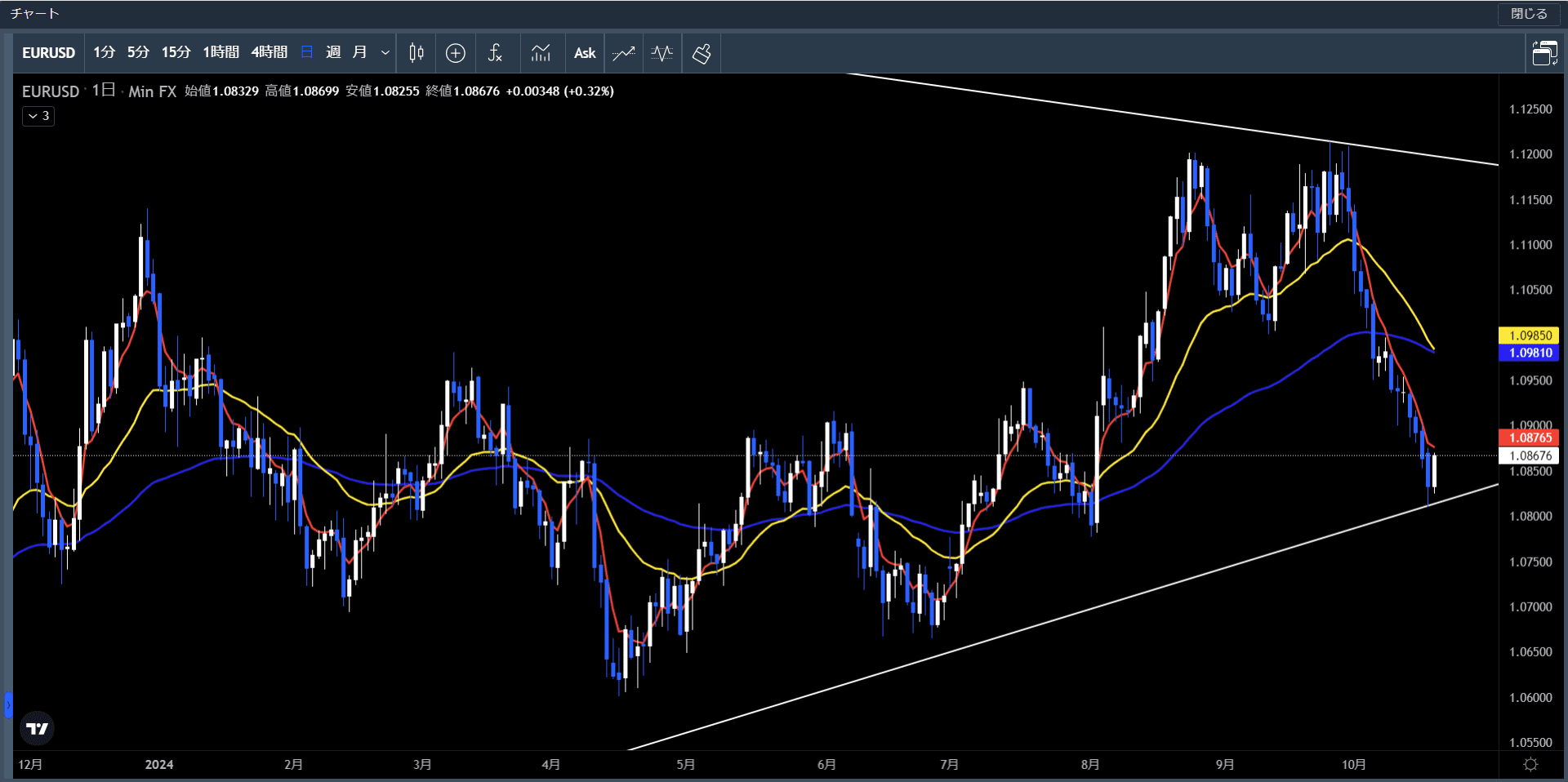Open the indicators fx menu
Screen dimensions: 1568x782
coord(495,53)
